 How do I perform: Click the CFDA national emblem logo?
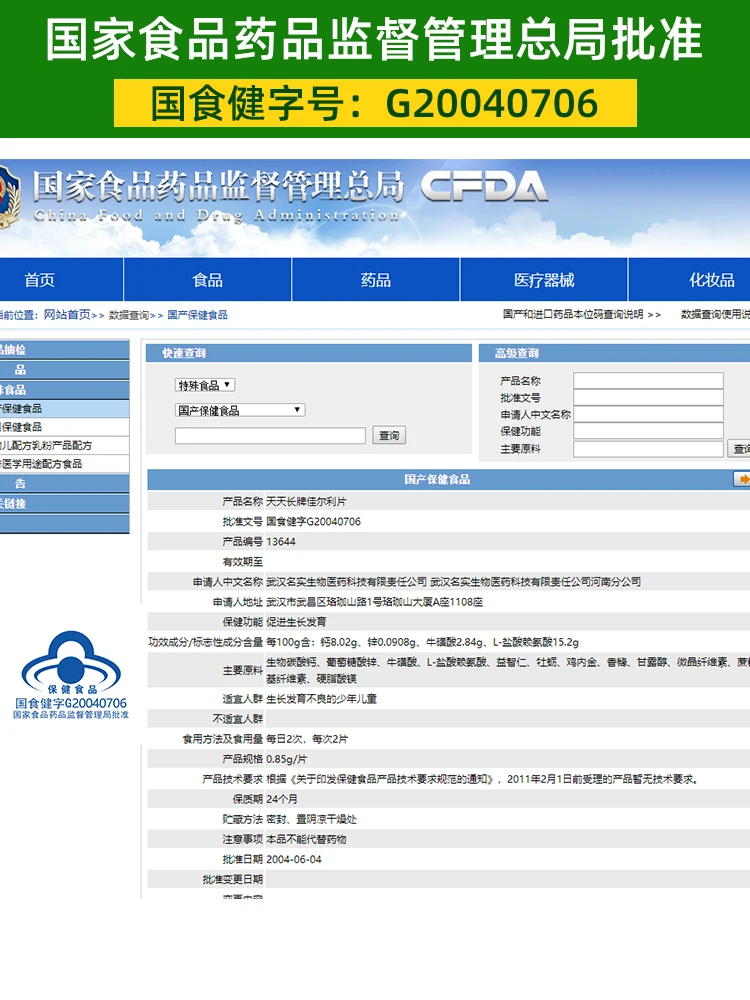point(9,196)
